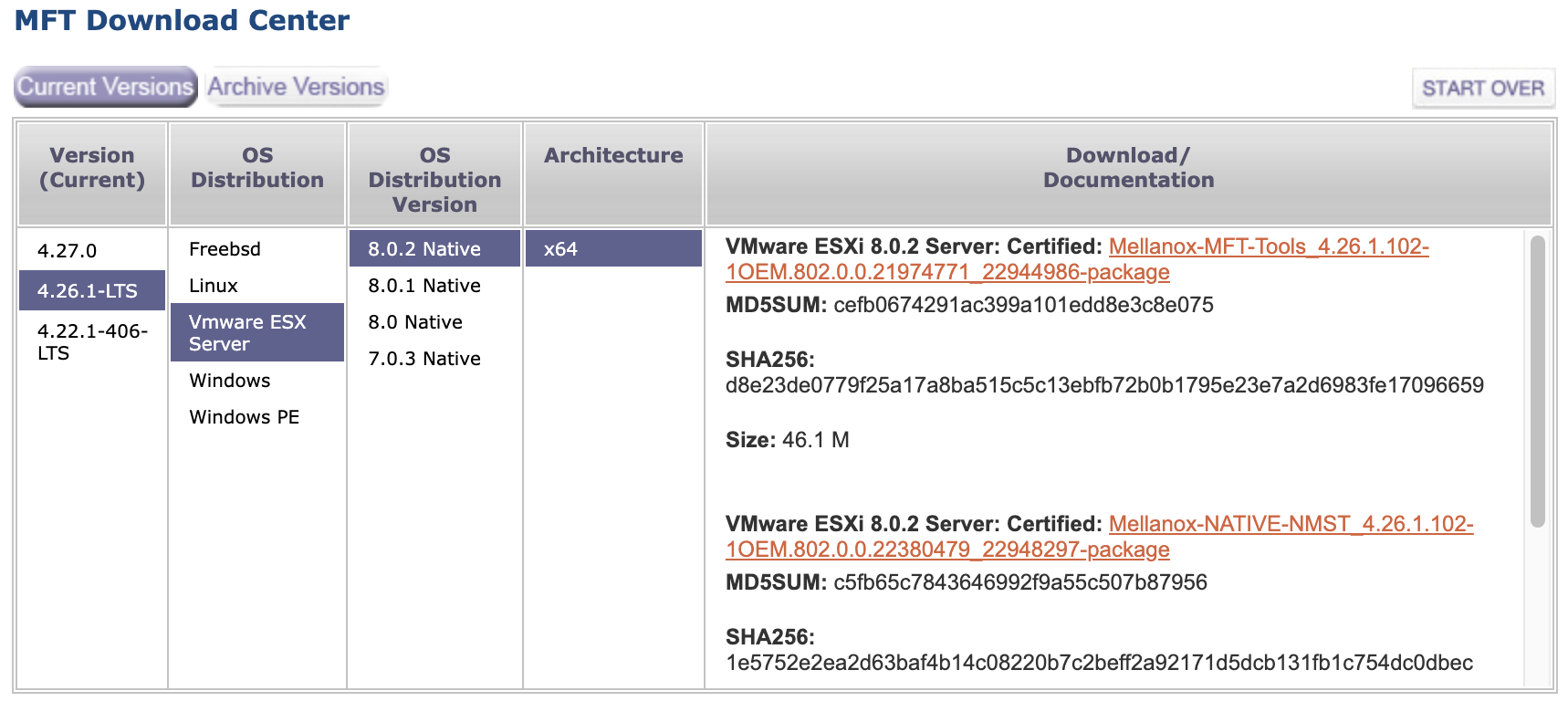
Task: Choose Vmware ESX Server distribution
Action: click(247, 332)
